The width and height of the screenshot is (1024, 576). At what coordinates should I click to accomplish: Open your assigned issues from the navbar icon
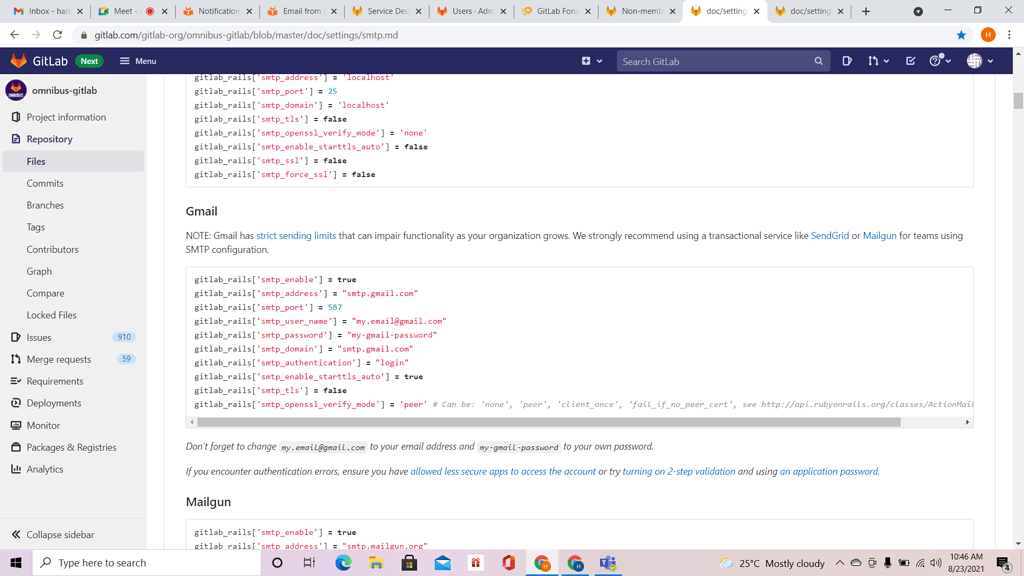(849, 61)
